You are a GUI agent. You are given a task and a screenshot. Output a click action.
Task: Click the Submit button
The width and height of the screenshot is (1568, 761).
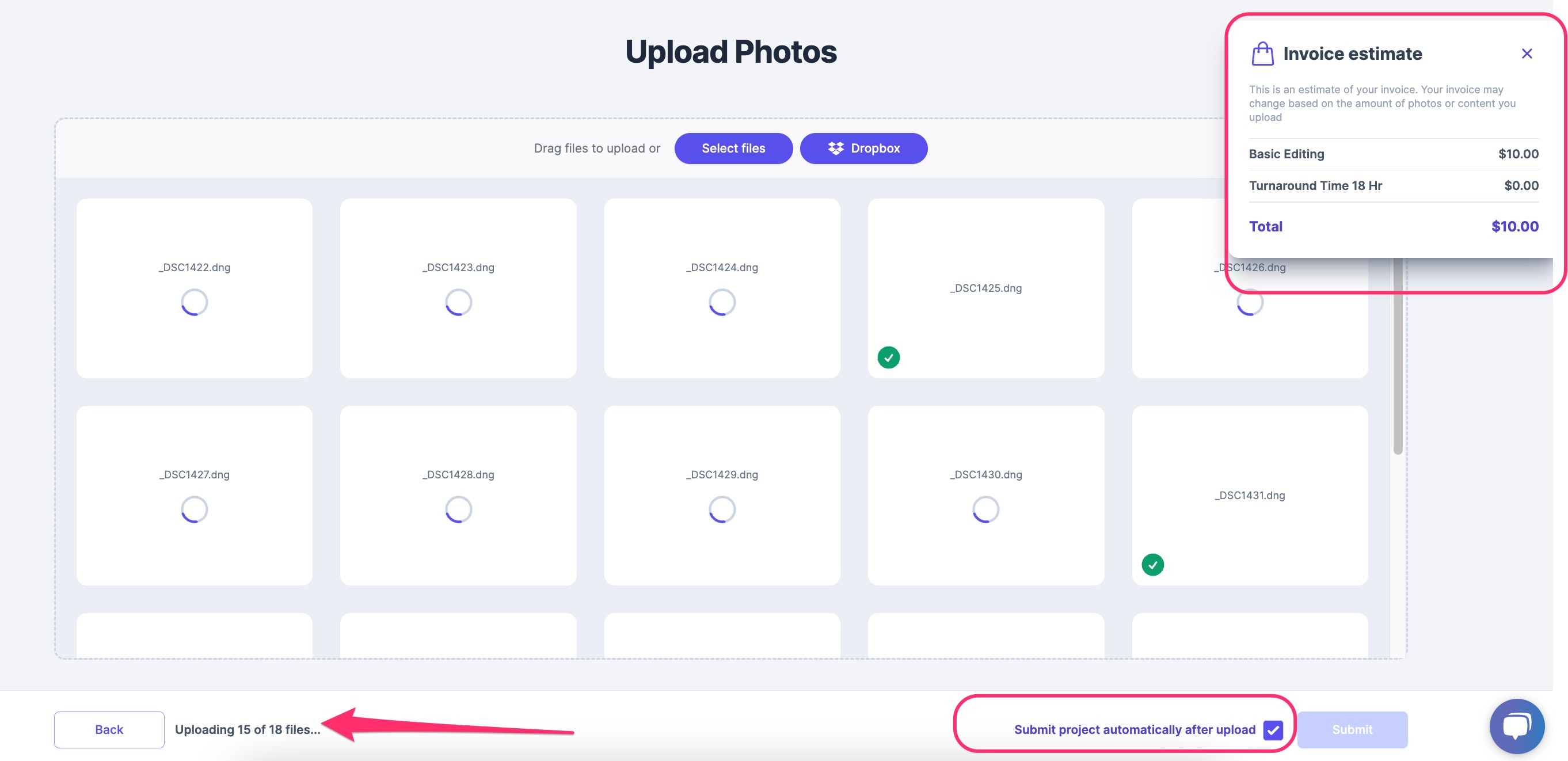[x=1352, y=729]
